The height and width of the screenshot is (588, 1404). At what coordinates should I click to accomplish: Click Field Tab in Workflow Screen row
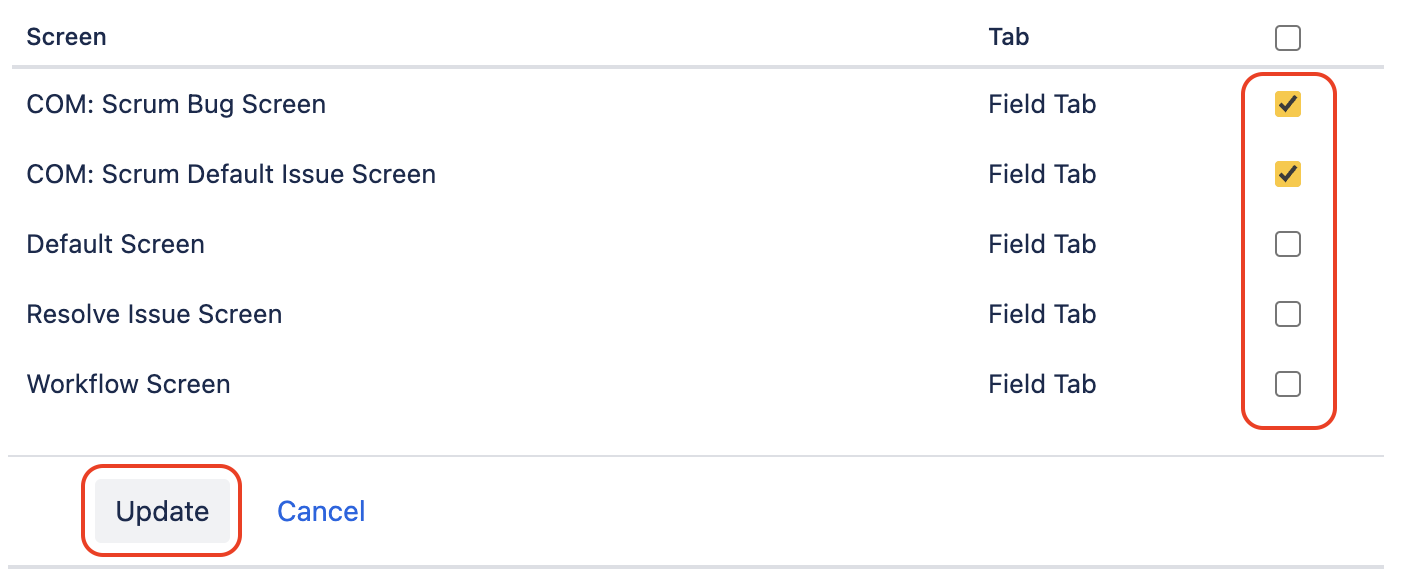(1042, 384)
